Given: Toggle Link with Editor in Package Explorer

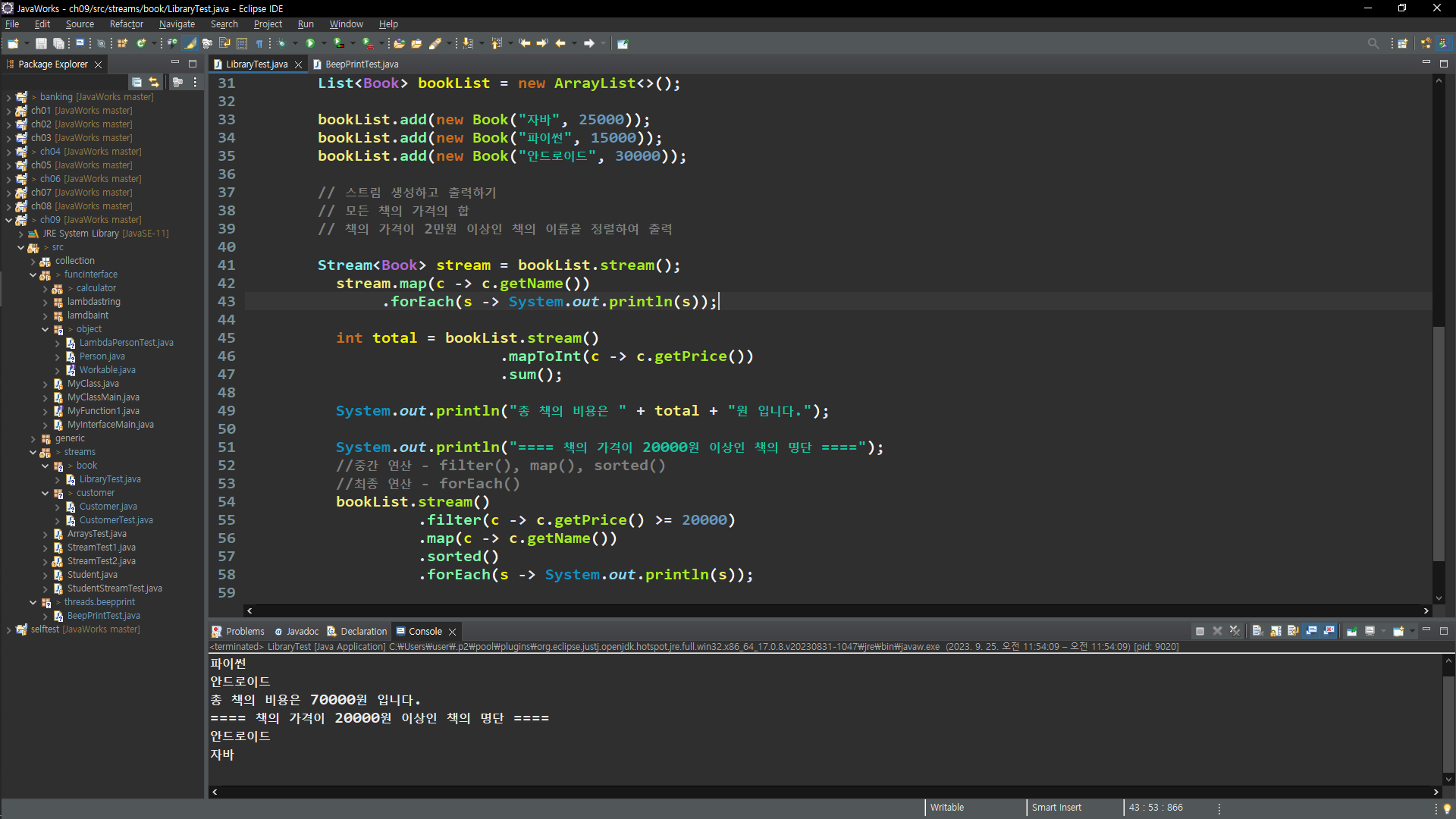Looking at the screenshot, I should (154, 82).
